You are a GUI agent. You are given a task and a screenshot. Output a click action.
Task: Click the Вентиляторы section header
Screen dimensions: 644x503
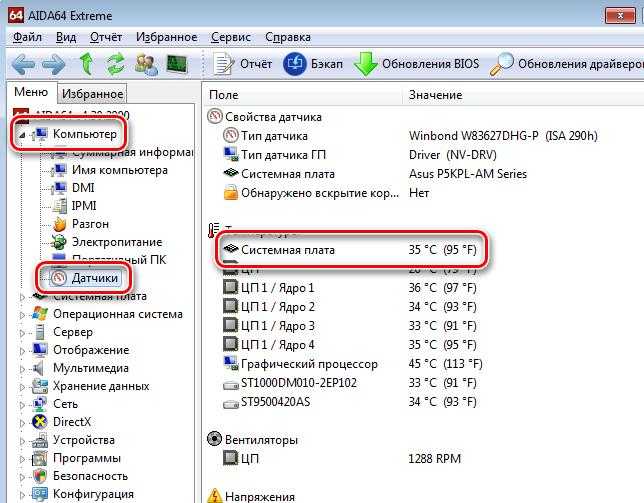pyautogui.click(x=253, y=440)
